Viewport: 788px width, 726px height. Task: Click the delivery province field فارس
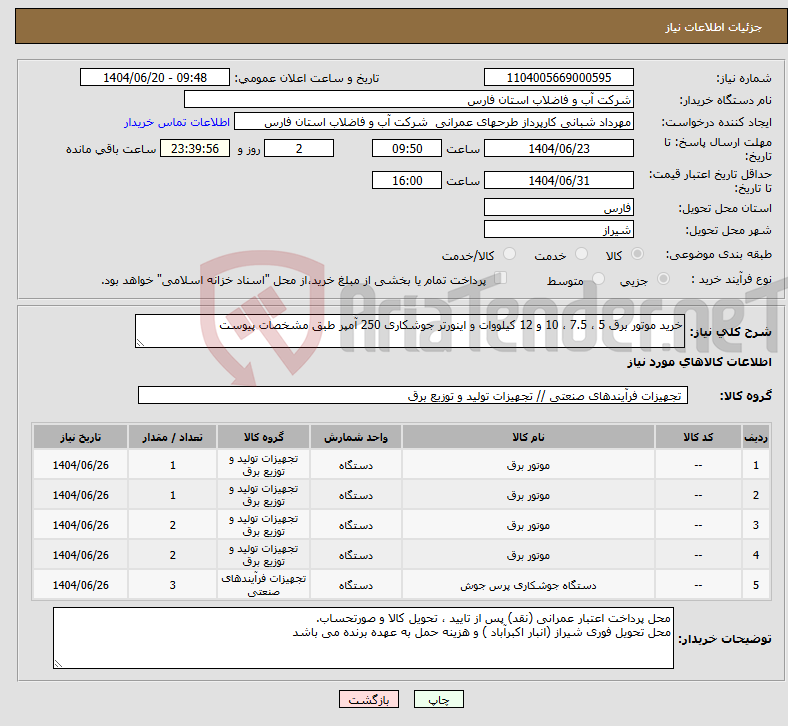[x=558, y=208]
